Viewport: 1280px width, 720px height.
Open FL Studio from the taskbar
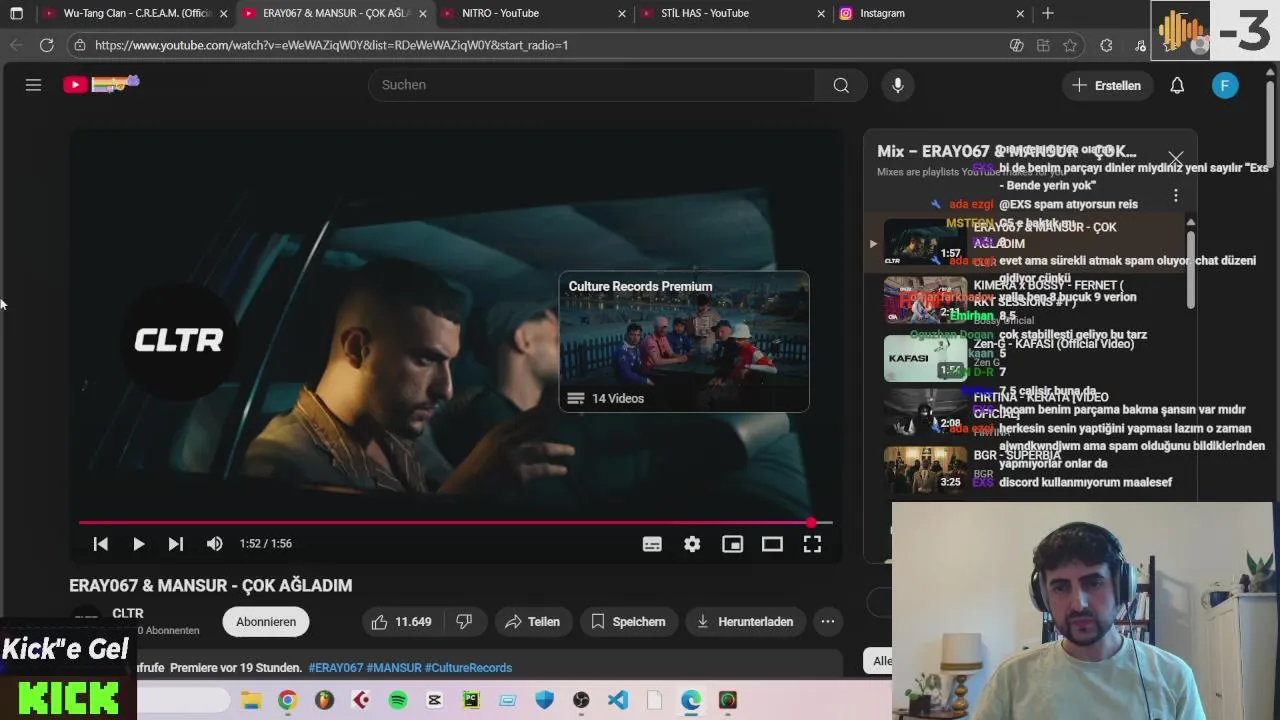324,700
